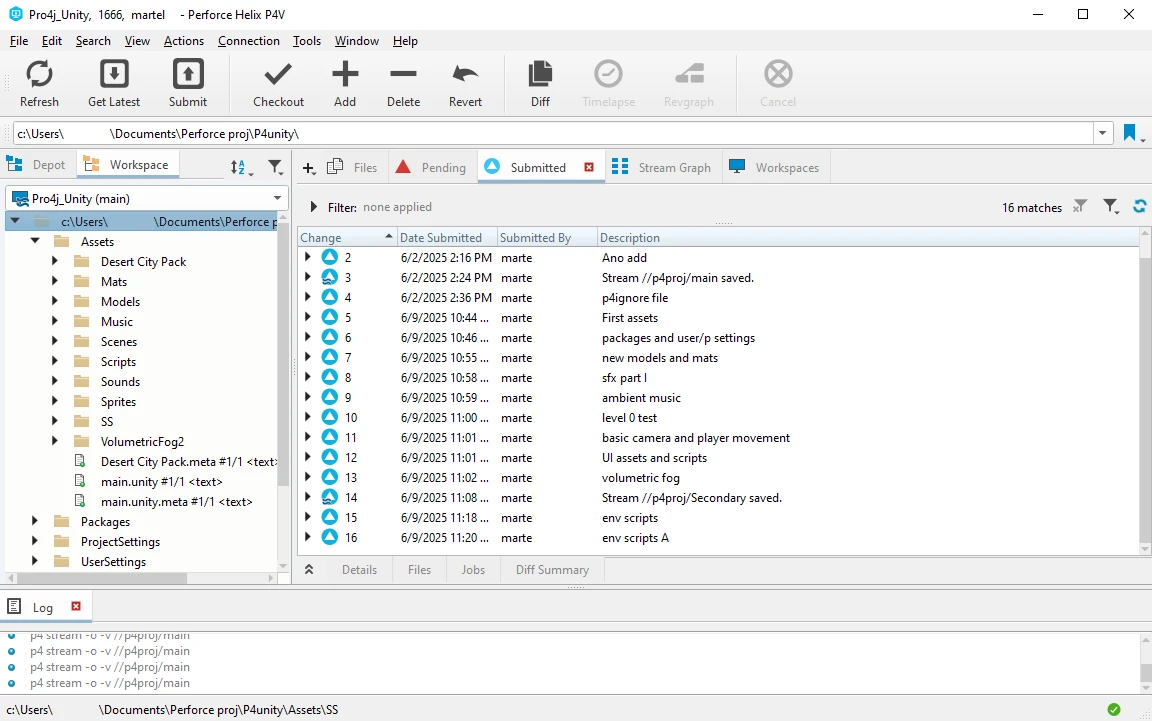Screen dimensions: 1152x721
Task: Select the VolumetricFog2 folder
Action: coord(142,441)
